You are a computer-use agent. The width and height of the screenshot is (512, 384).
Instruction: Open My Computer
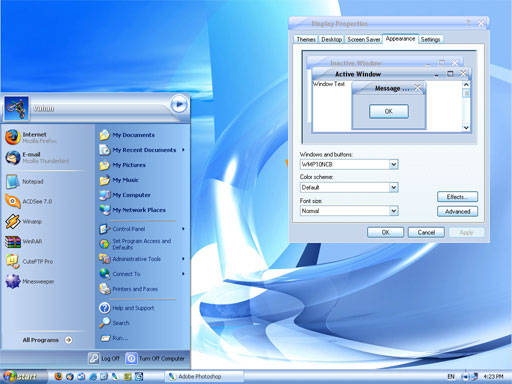125,195
